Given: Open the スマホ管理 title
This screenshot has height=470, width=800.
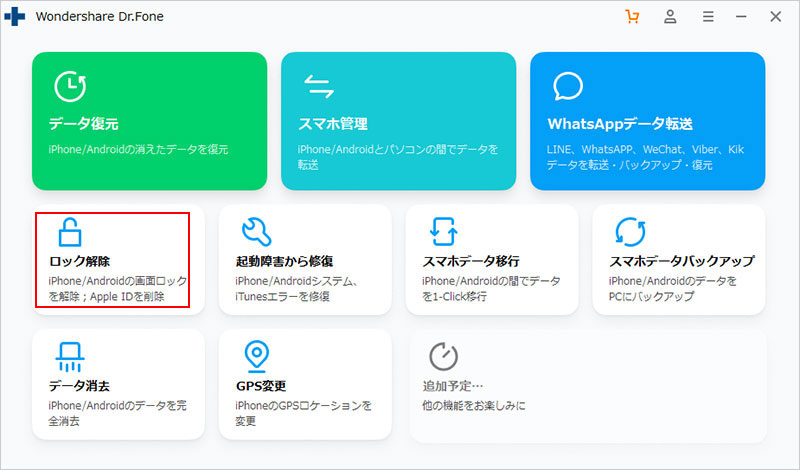Looking at the screenshot, I should (x=333, y=124).
